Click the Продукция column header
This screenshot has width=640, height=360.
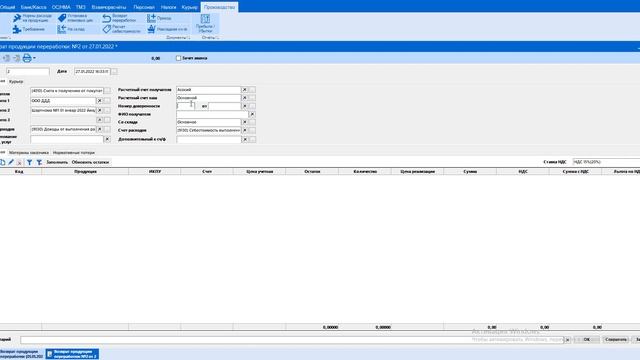[85, 172]
